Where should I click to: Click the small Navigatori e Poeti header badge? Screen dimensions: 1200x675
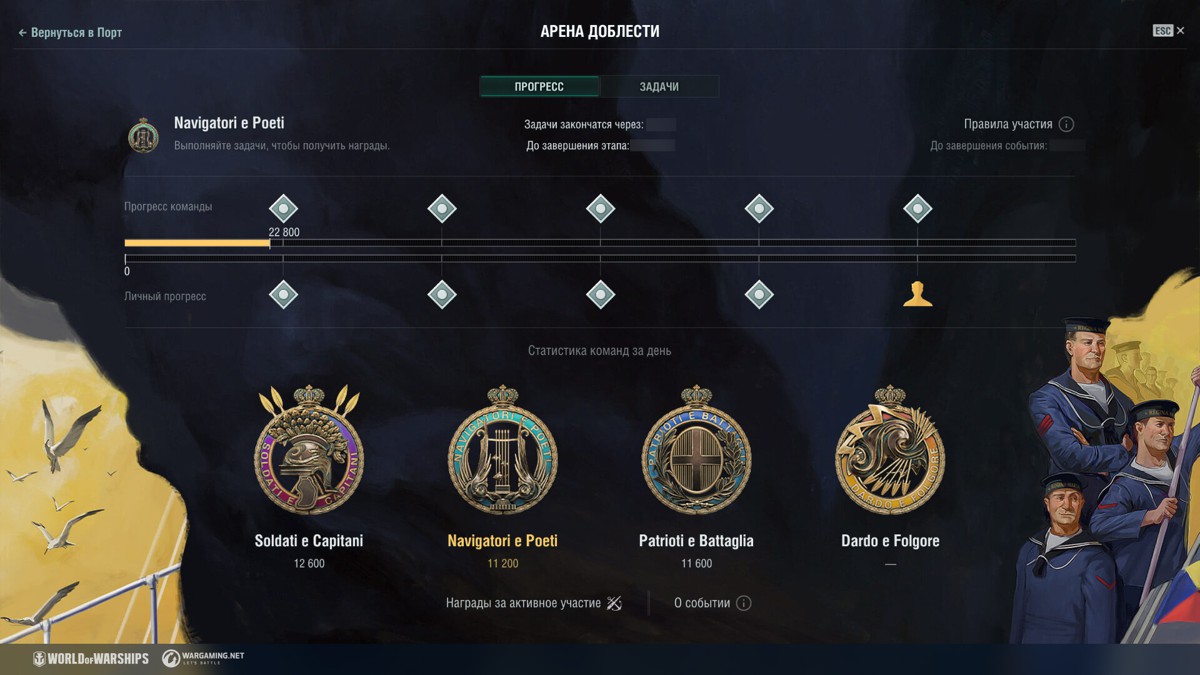[x=144, y=135]
